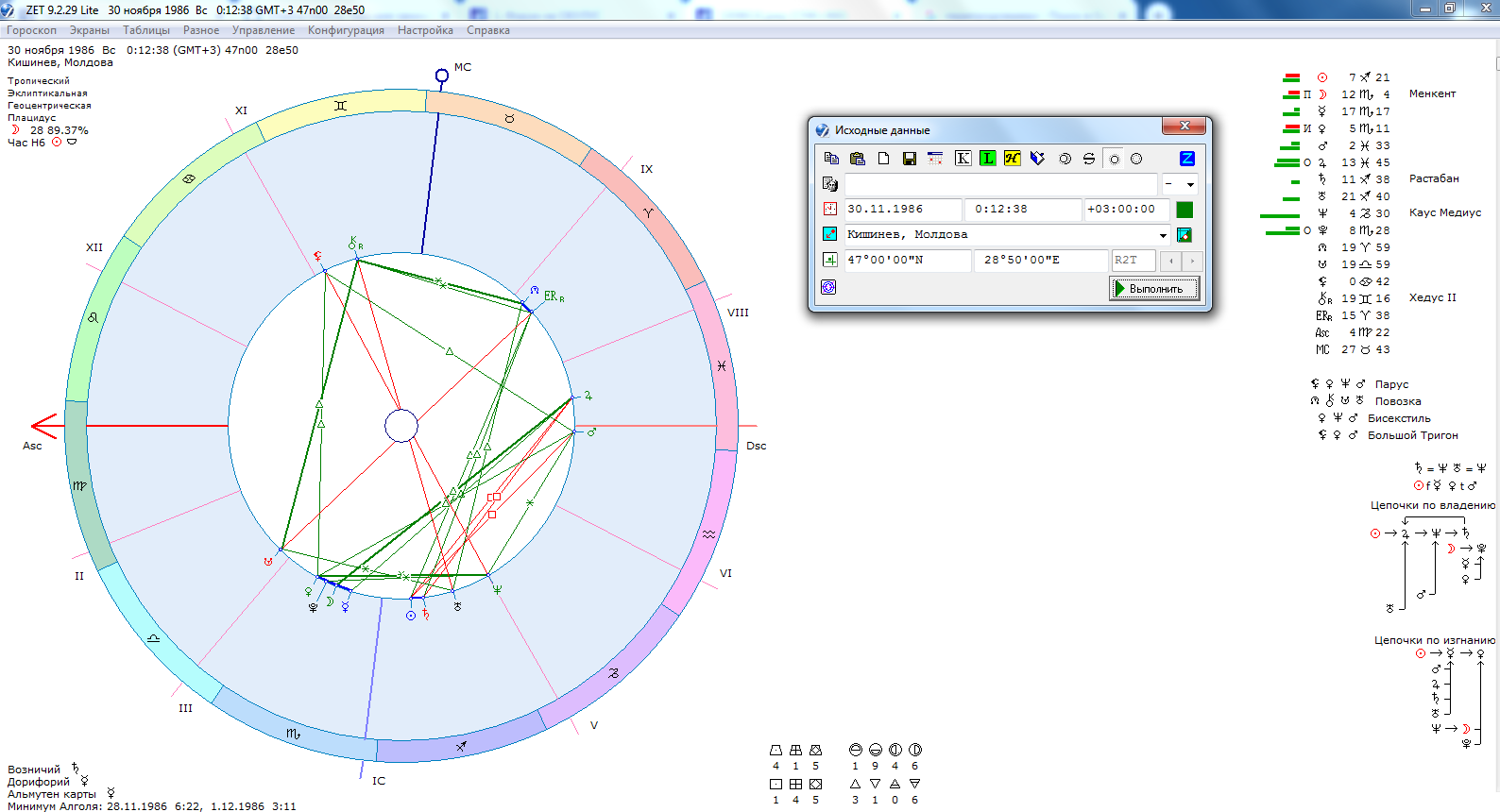Save data with the floppy disk icon
The height and width of the screenshot is (812, 1500).
point(910,159)
